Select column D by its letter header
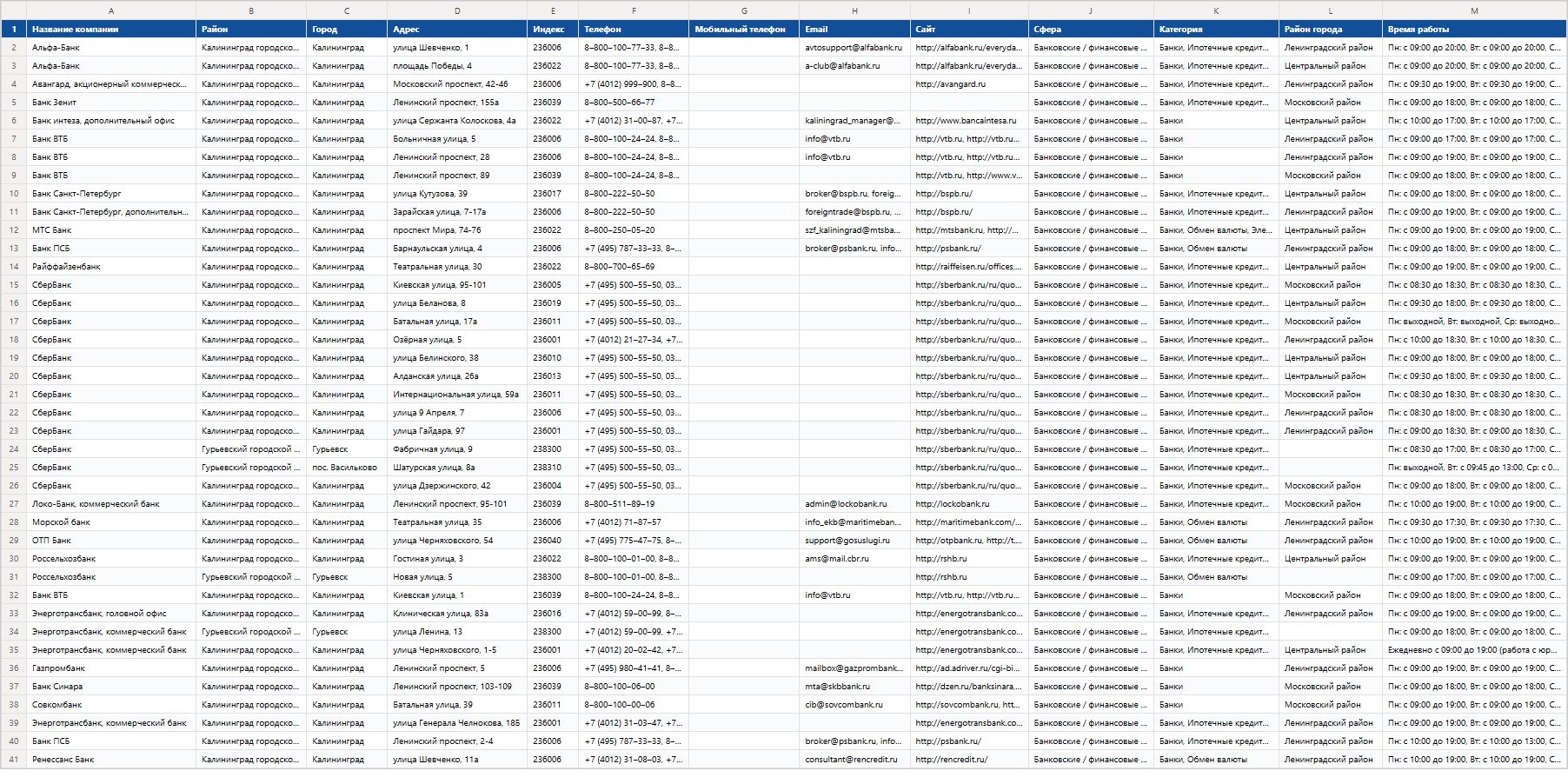 click(x=457, y=10)
